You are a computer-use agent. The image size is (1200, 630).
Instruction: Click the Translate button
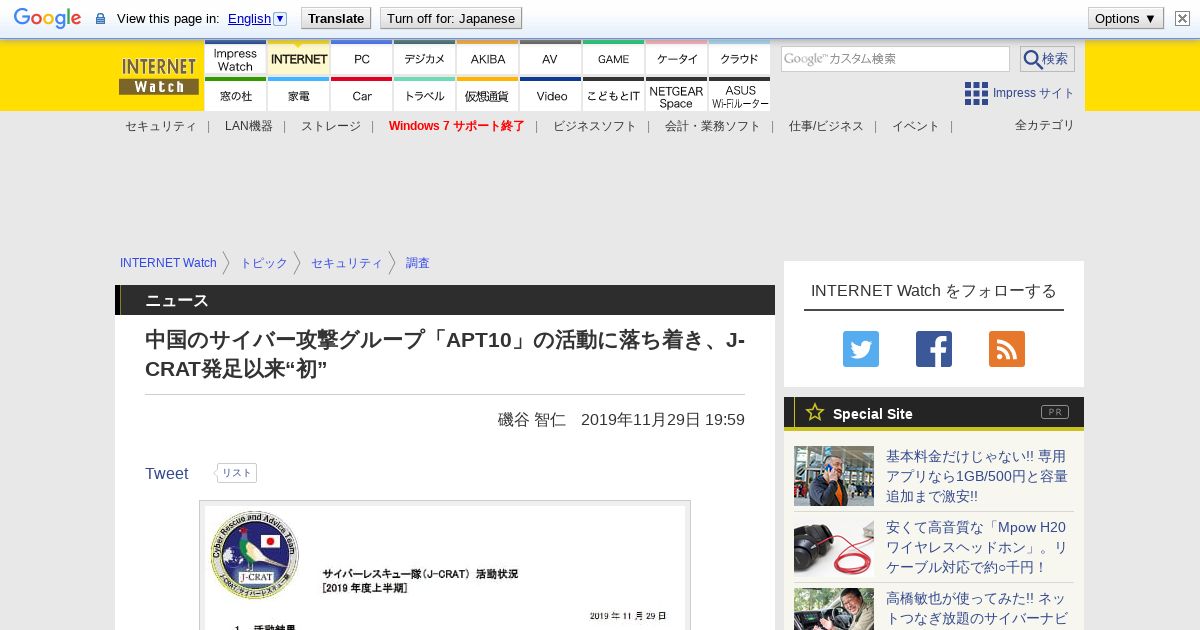tap(335, 18)
